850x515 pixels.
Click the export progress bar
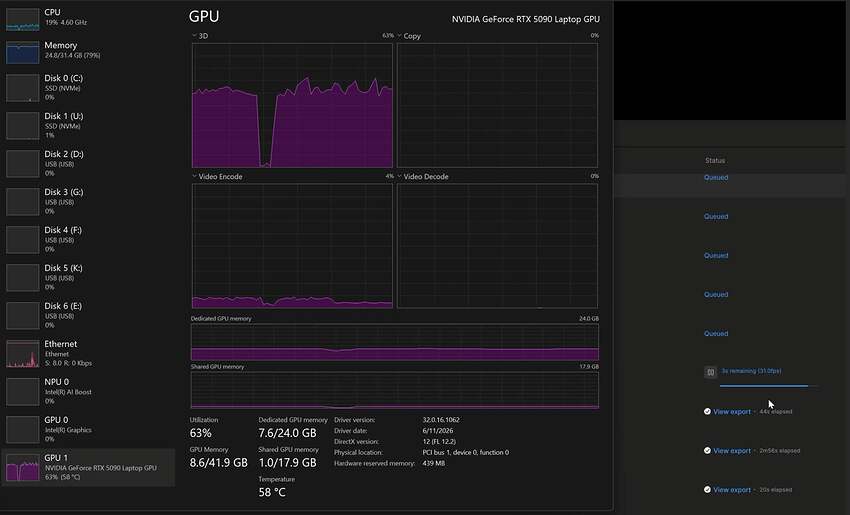click(769, 386)
